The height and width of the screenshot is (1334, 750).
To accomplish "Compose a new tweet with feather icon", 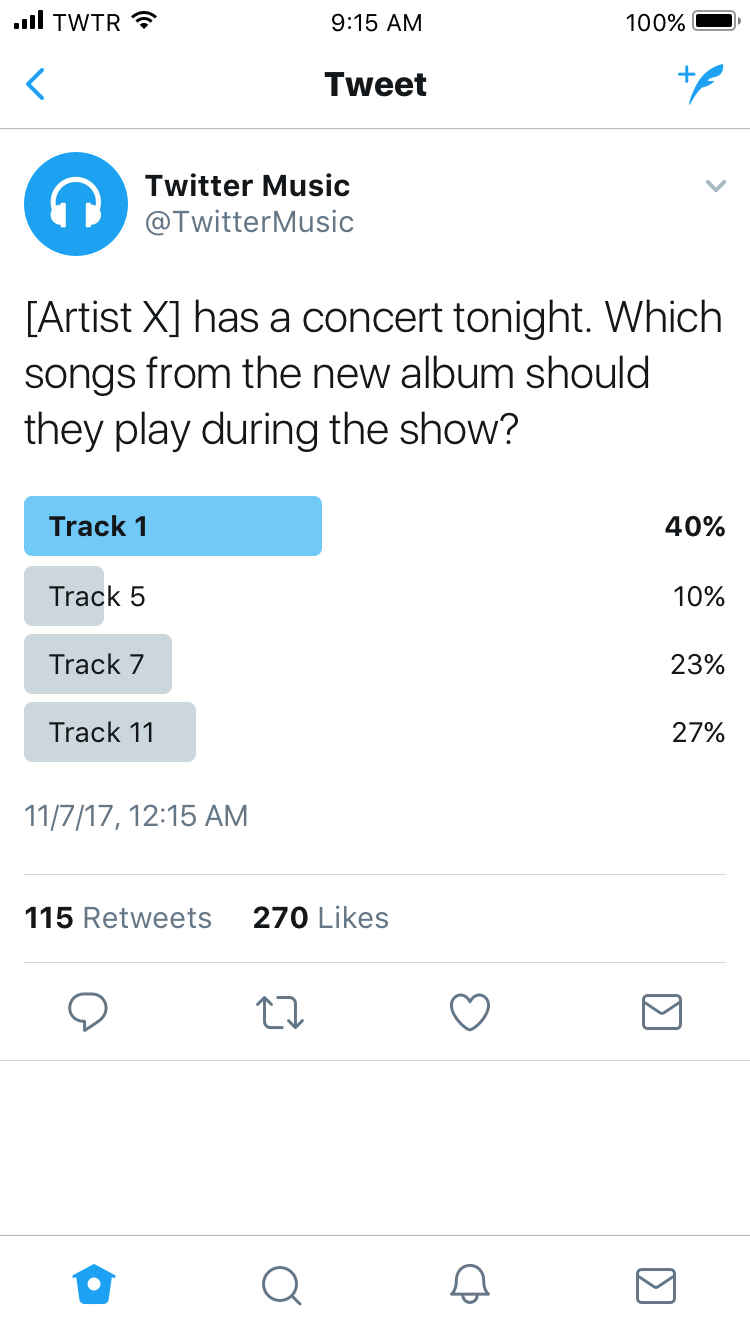I will pyautogui.click(x=700, y=84).
